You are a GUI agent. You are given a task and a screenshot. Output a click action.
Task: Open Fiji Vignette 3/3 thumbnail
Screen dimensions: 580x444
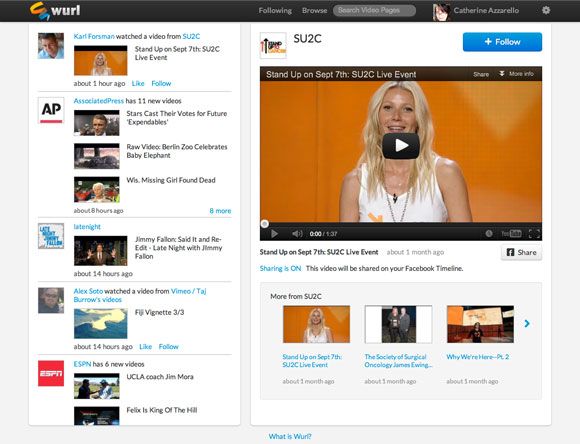(x=101, y=324)
